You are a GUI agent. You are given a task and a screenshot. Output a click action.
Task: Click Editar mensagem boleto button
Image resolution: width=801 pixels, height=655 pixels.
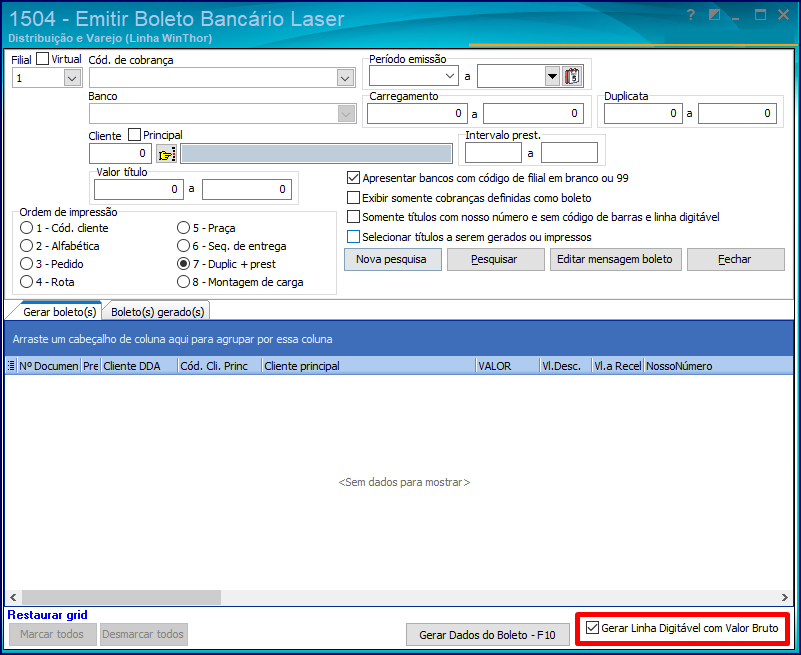point(616,260)
